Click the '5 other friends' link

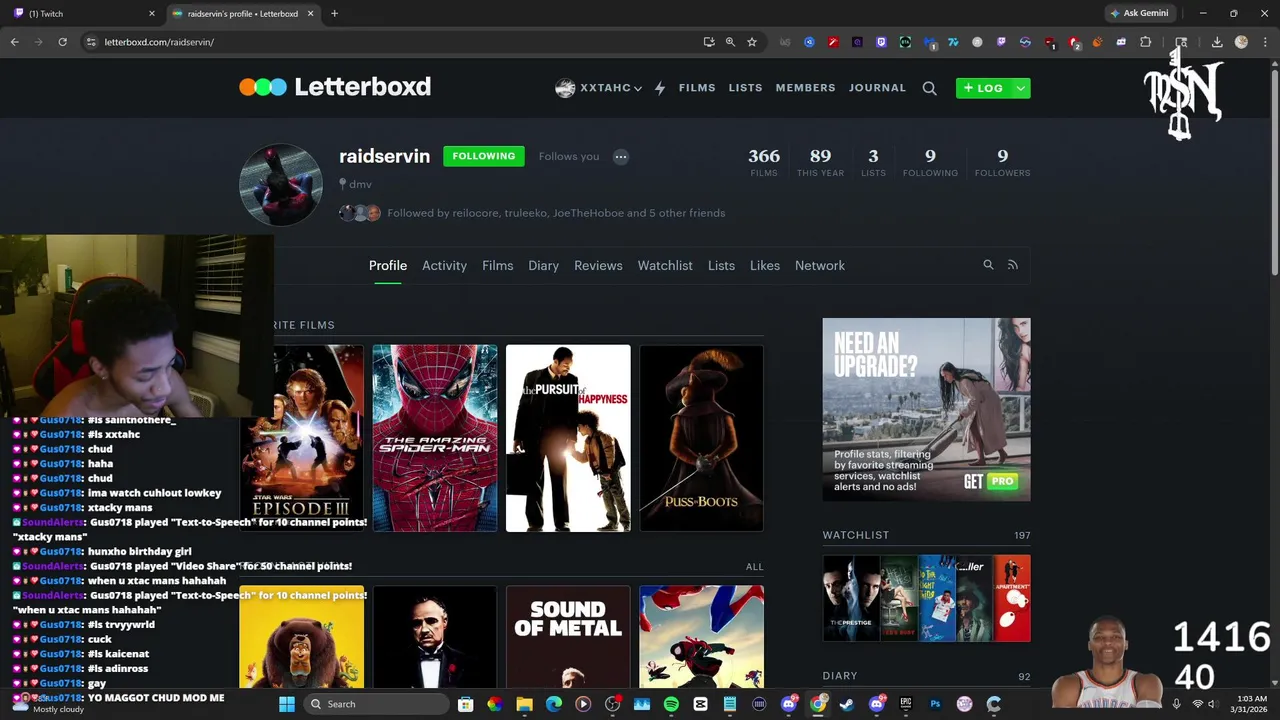point(687,213)
